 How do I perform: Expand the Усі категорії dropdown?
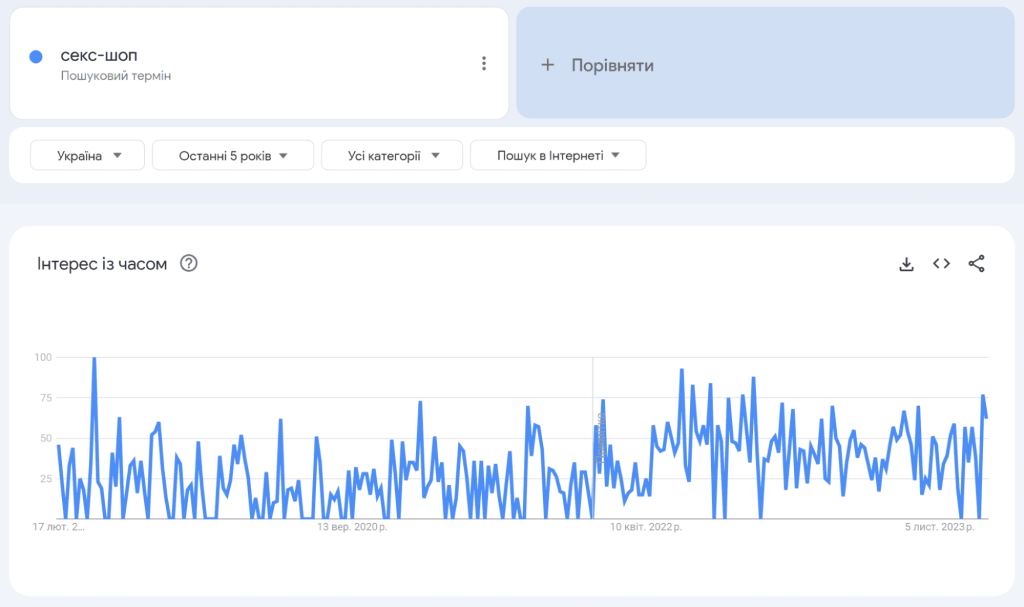click(x=392, y=156)
